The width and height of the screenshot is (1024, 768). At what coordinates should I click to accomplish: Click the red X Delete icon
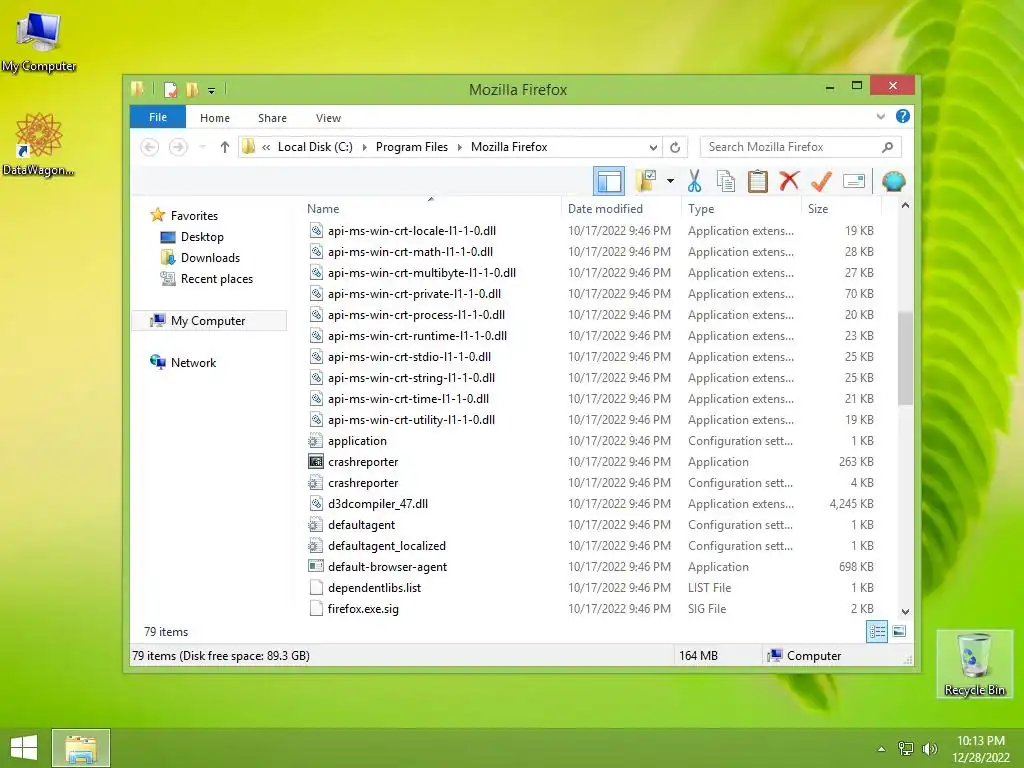[789, 181]
